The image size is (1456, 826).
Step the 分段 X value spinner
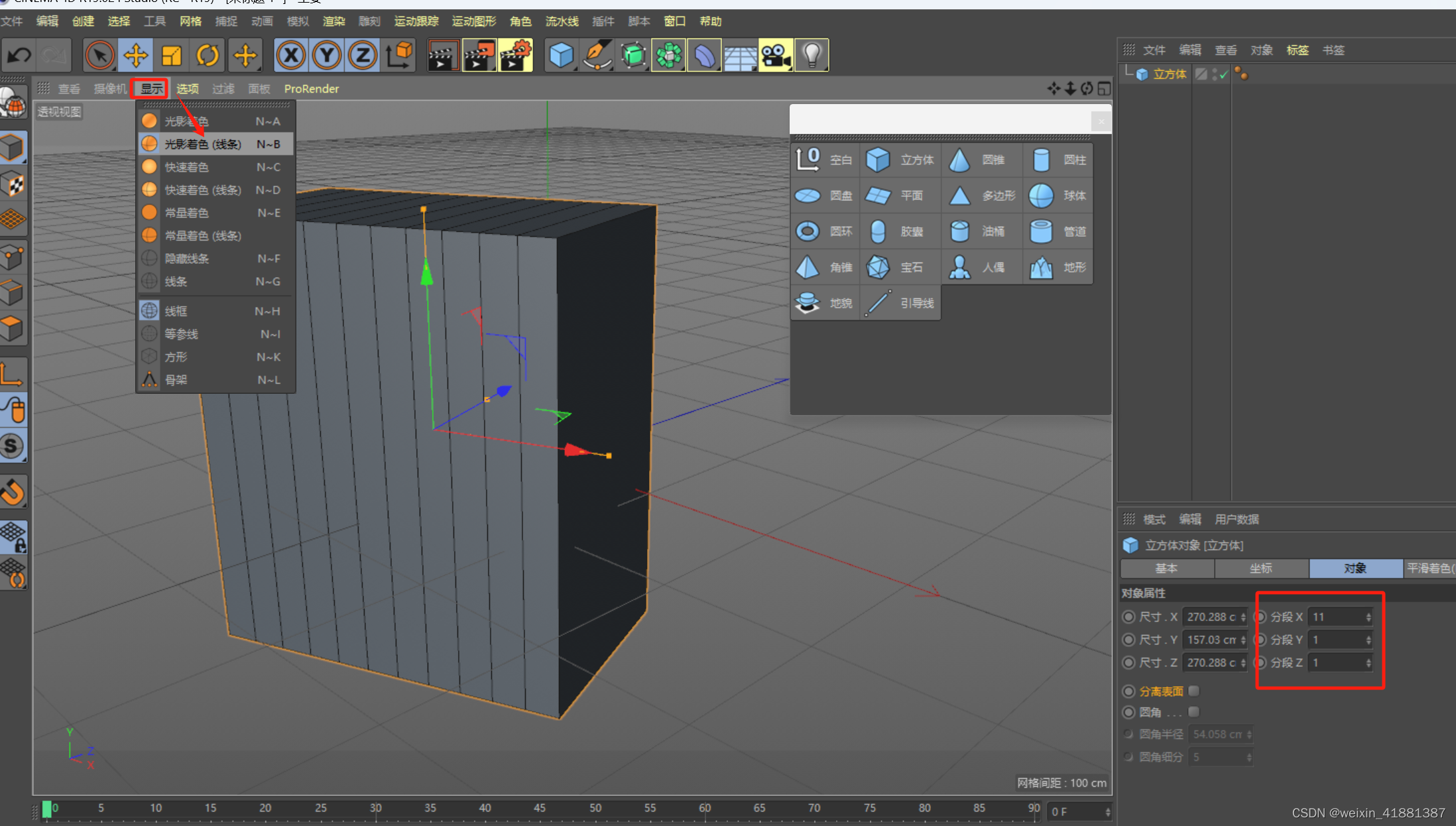pos(1368,617)
